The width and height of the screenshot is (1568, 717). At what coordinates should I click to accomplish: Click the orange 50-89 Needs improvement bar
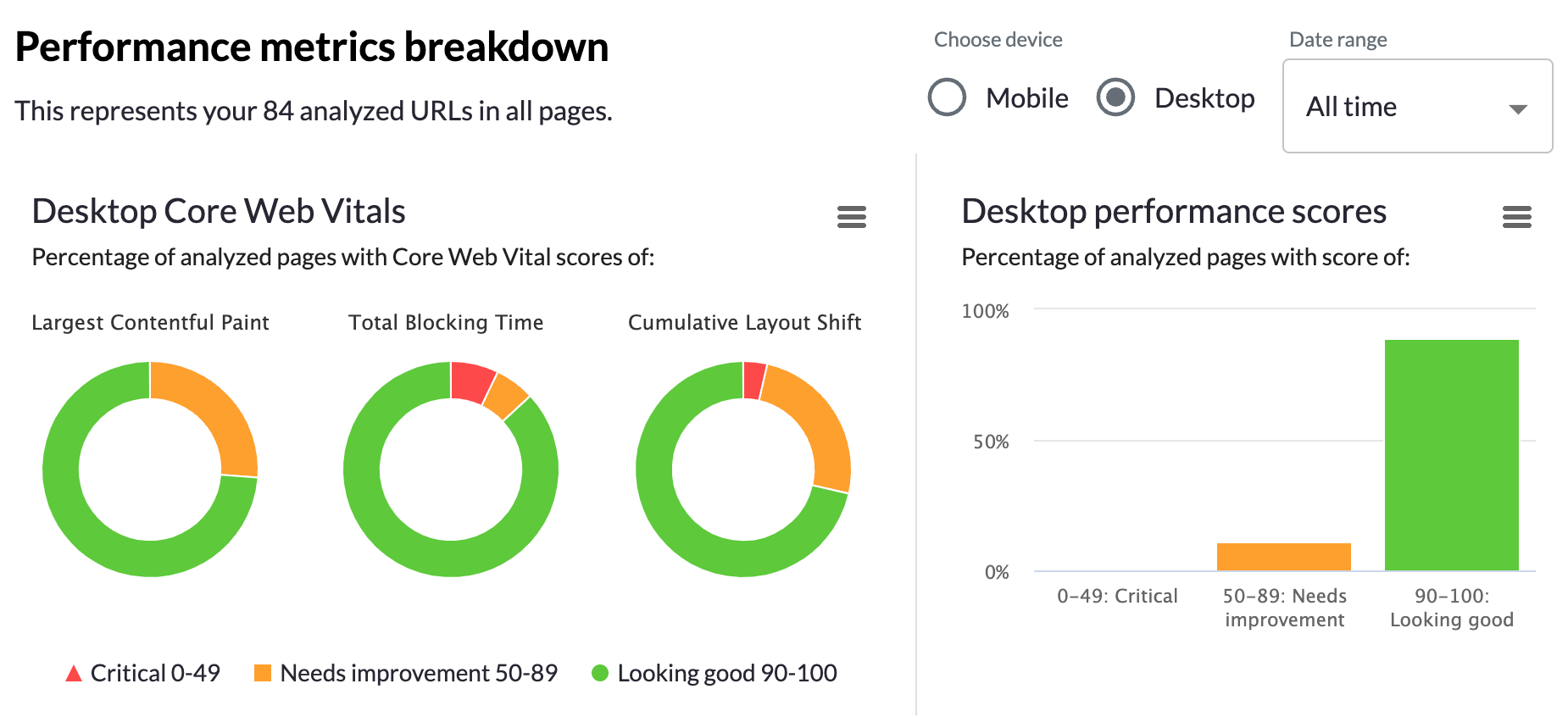[1284, 555]
